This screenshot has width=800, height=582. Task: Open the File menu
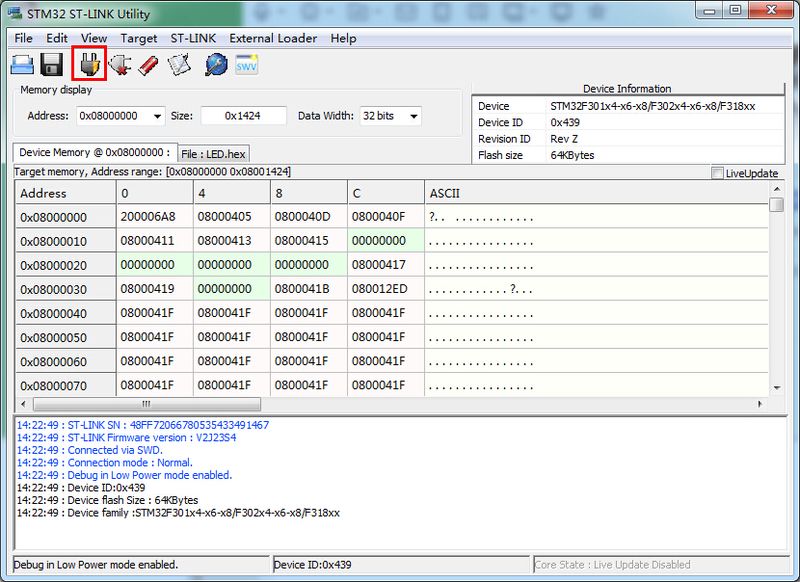coord(23,38)
